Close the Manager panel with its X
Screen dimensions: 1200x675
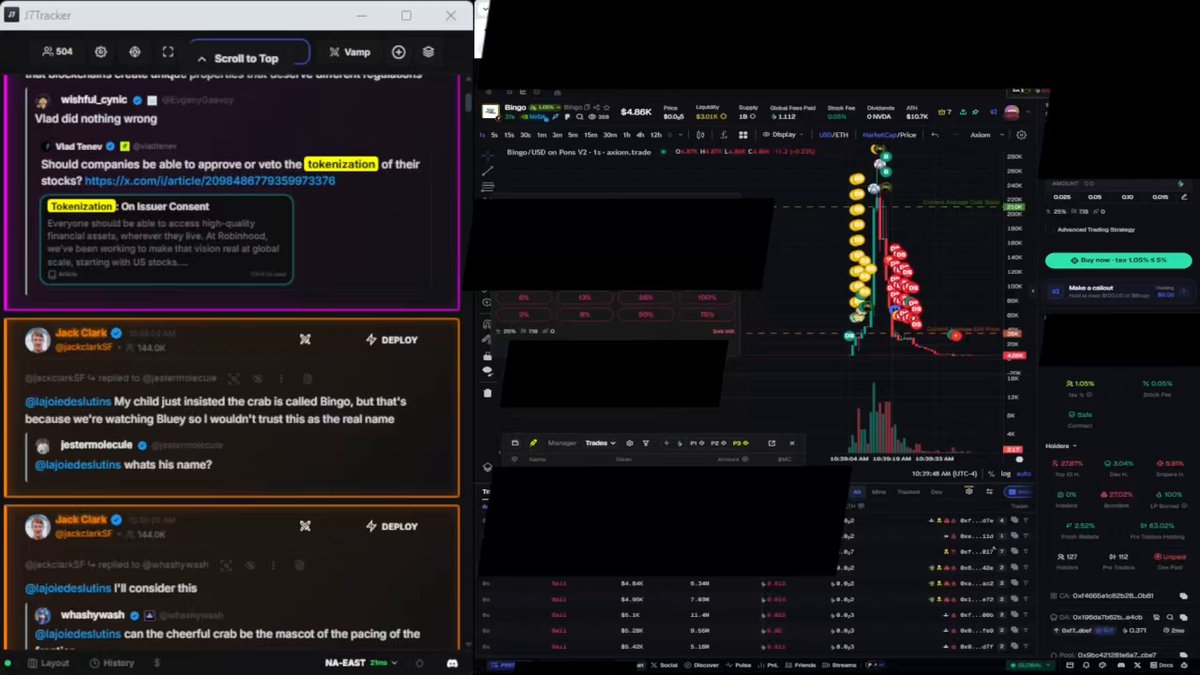tap(792, 443)
